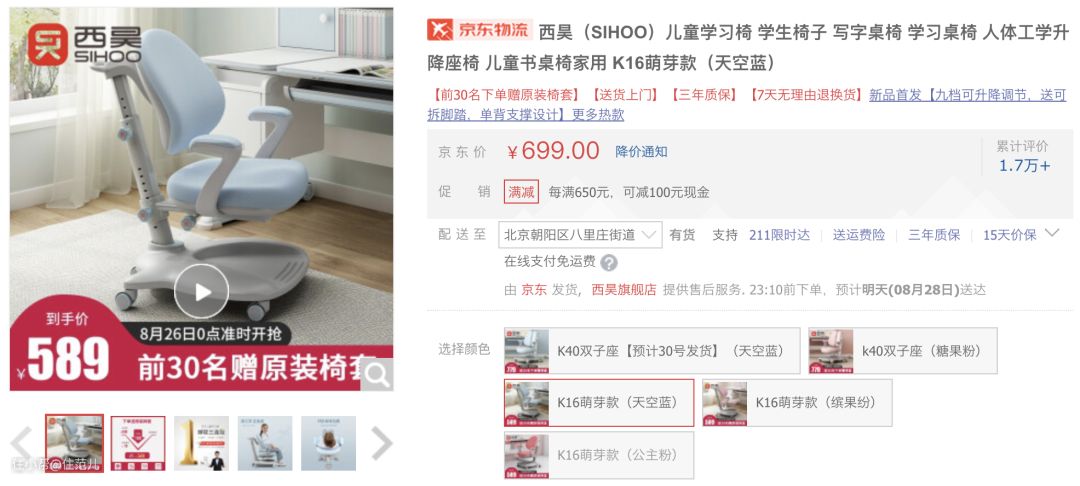Screen dimensions: 1080x486
Task: Click the magnifier zoom icon on product image
Action: coord(377,374)
